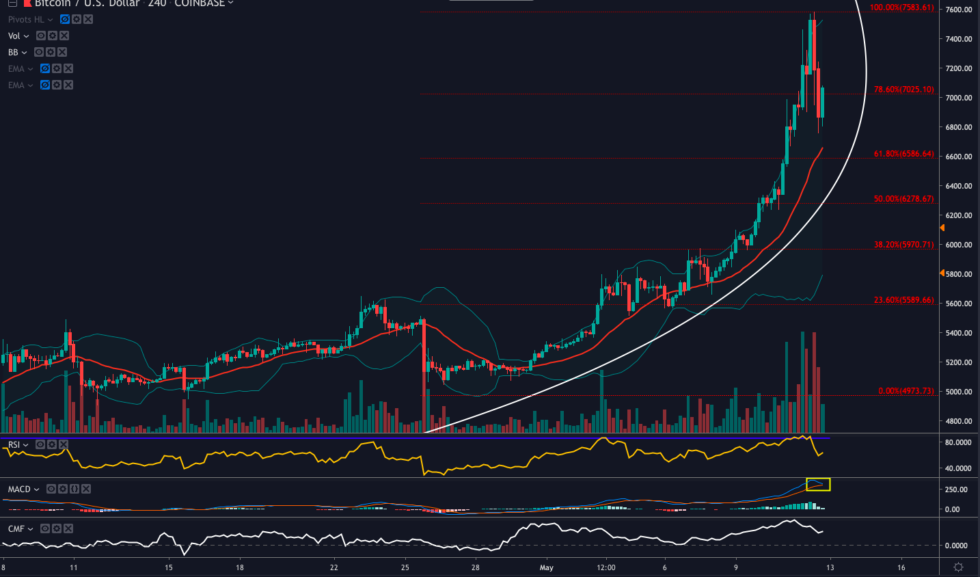Open the MACD source code brackets icon

click(75, 489)
